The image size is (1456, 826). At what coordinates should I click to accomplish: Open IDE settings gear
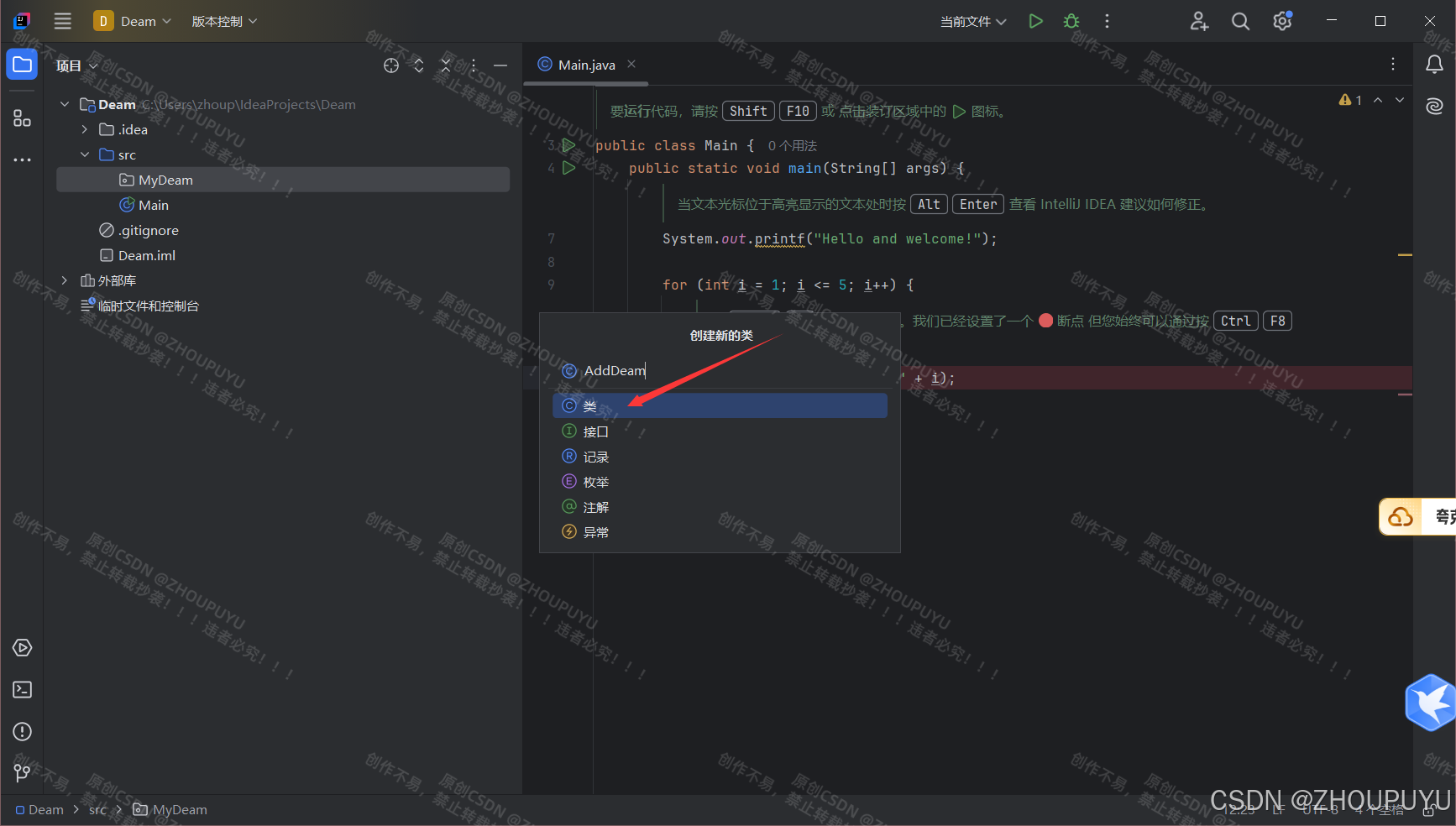[1282, 21]
